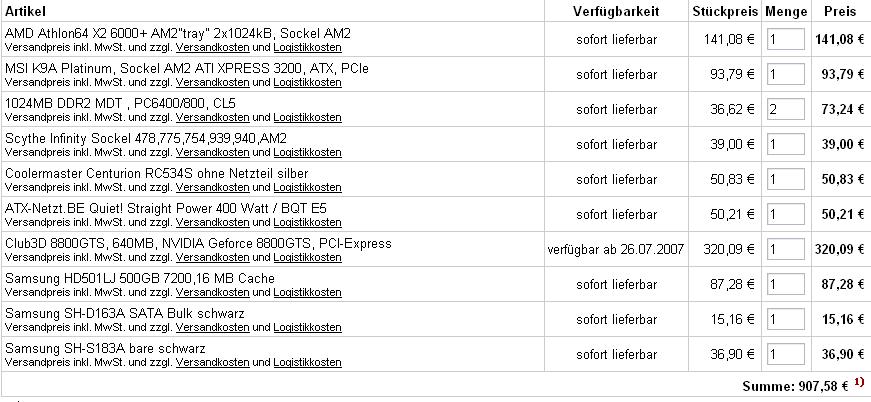Open Logistikkosten link under AMD Athlon64
This screenshot has width=871, height=402.
pyautogui.click(x=307, y=47)
